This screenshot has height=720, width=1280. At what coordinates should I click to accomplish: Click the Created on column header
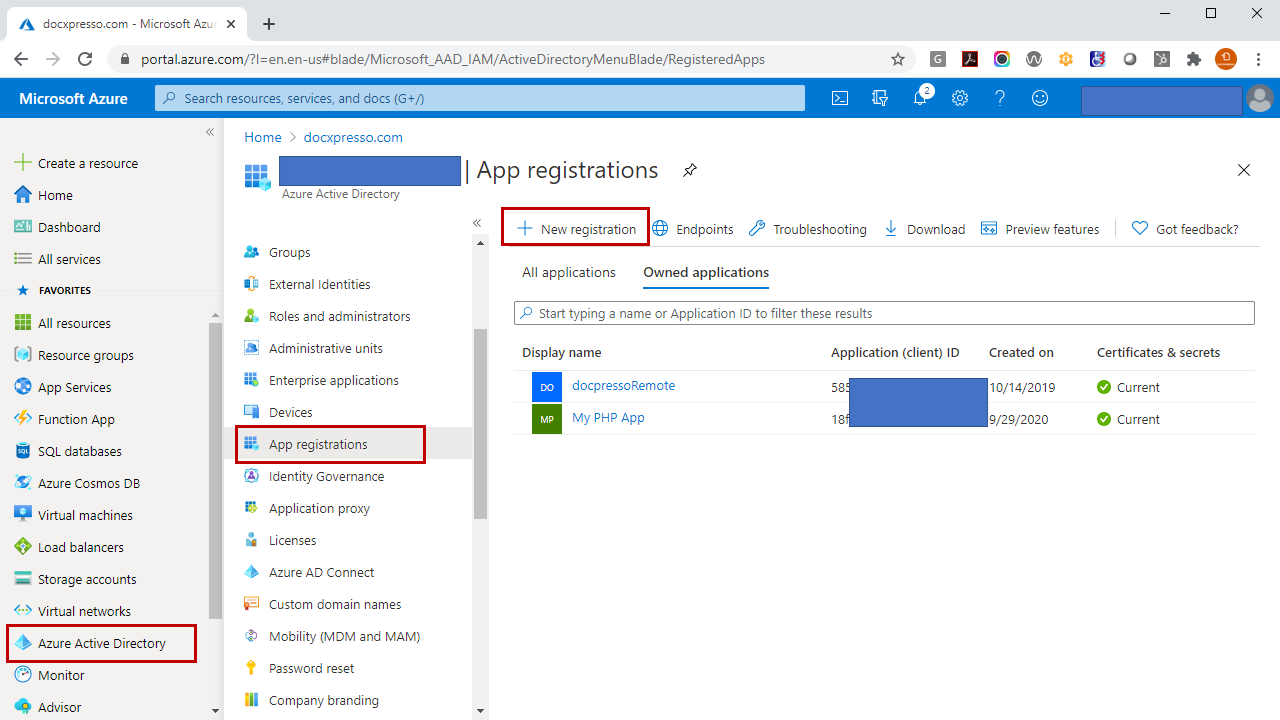click(1021, 352)
